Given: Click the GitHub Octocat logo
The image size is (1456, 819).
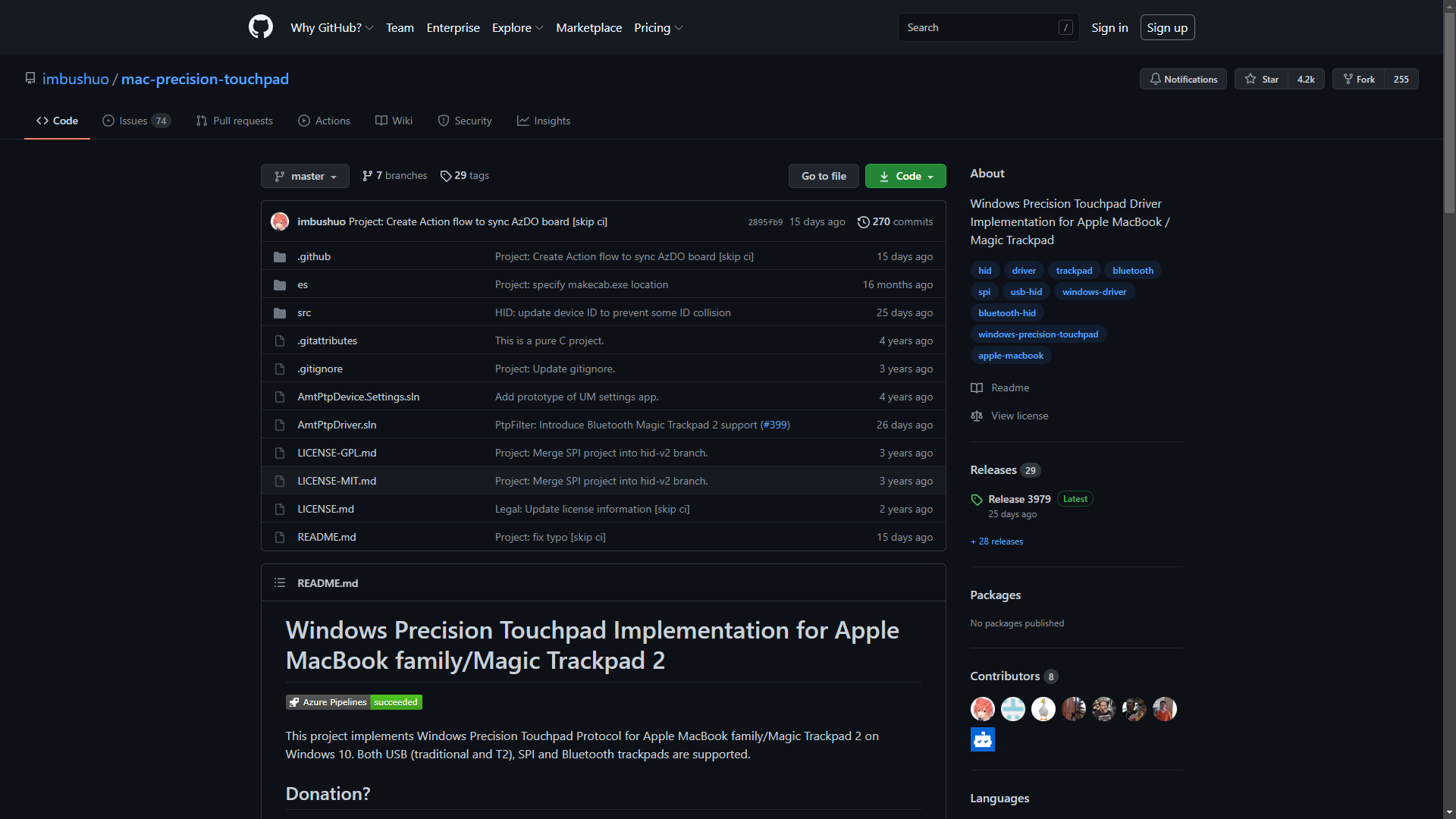Looking at the screenshot, I should [260, 27].
